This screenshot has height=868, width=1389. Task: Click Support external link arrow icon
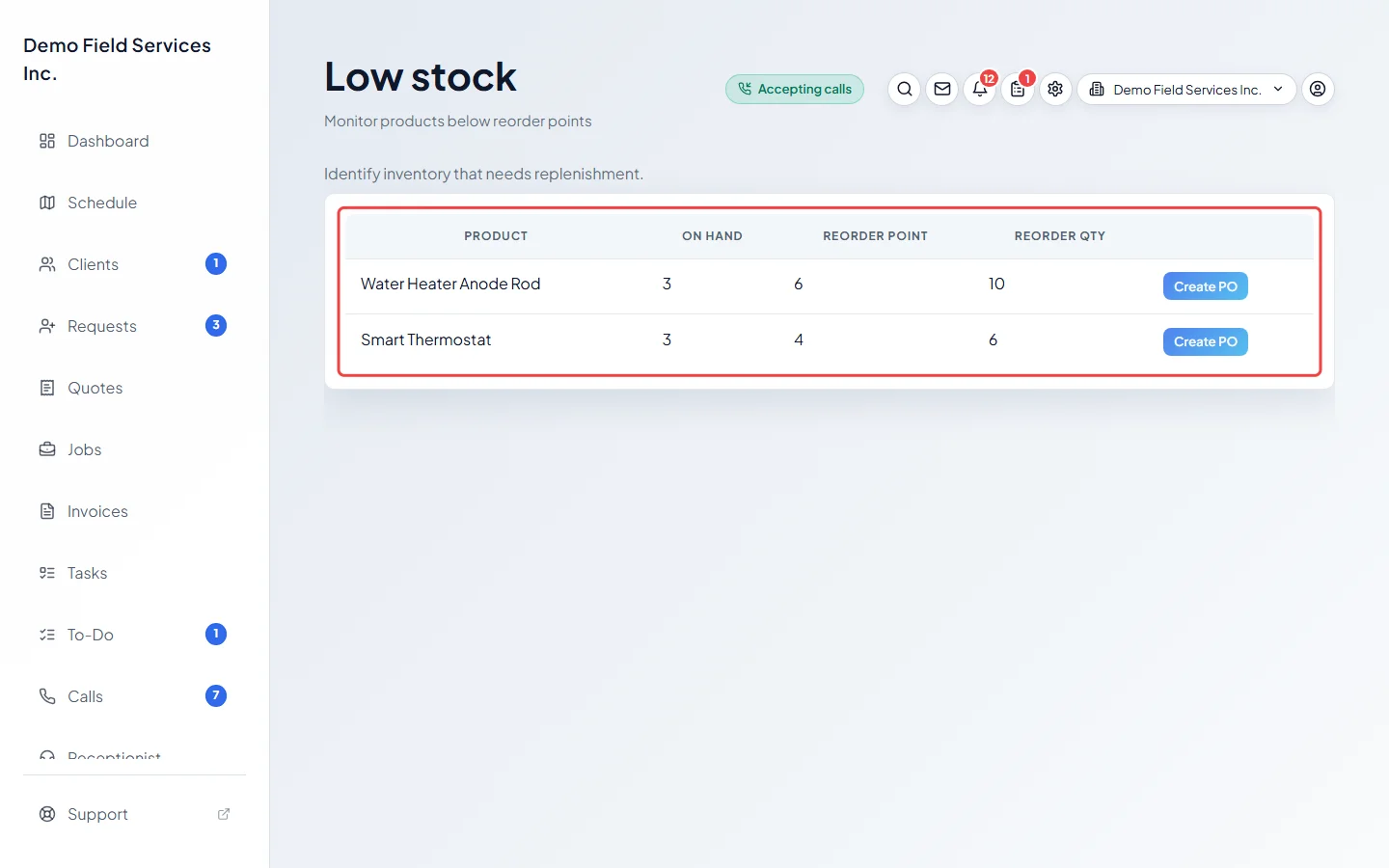pos(224,814)
